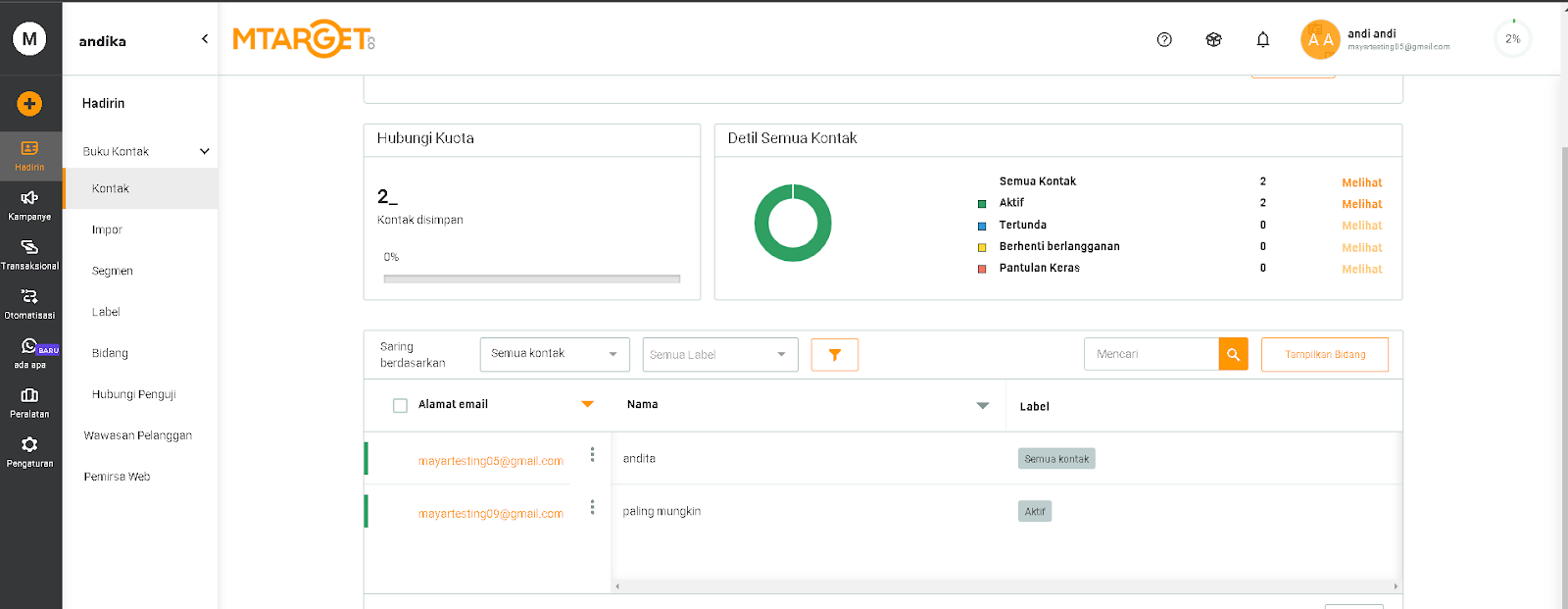Click the andi andi user name

1371,33
